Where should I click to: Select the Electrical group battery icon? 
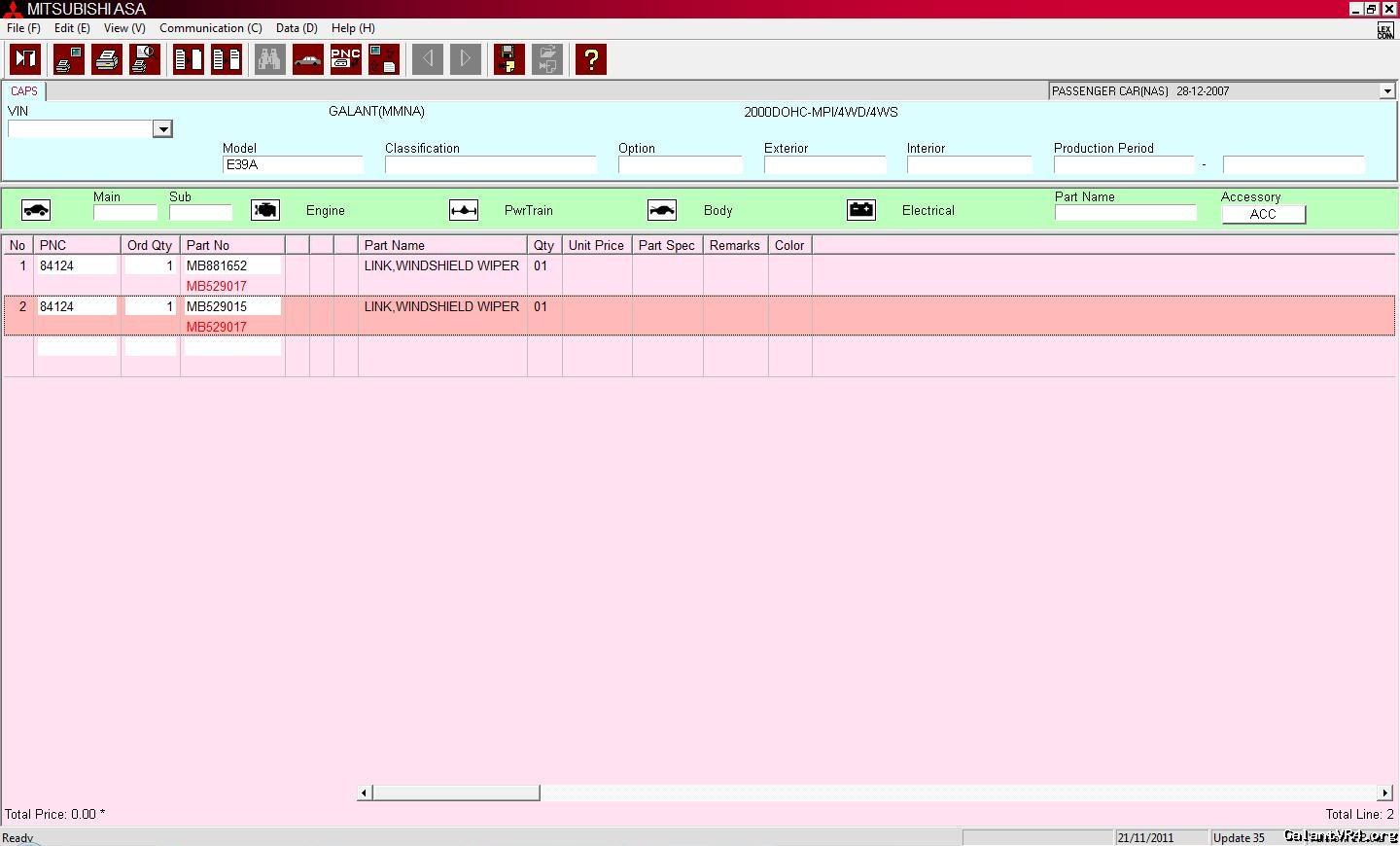[861, 210]
